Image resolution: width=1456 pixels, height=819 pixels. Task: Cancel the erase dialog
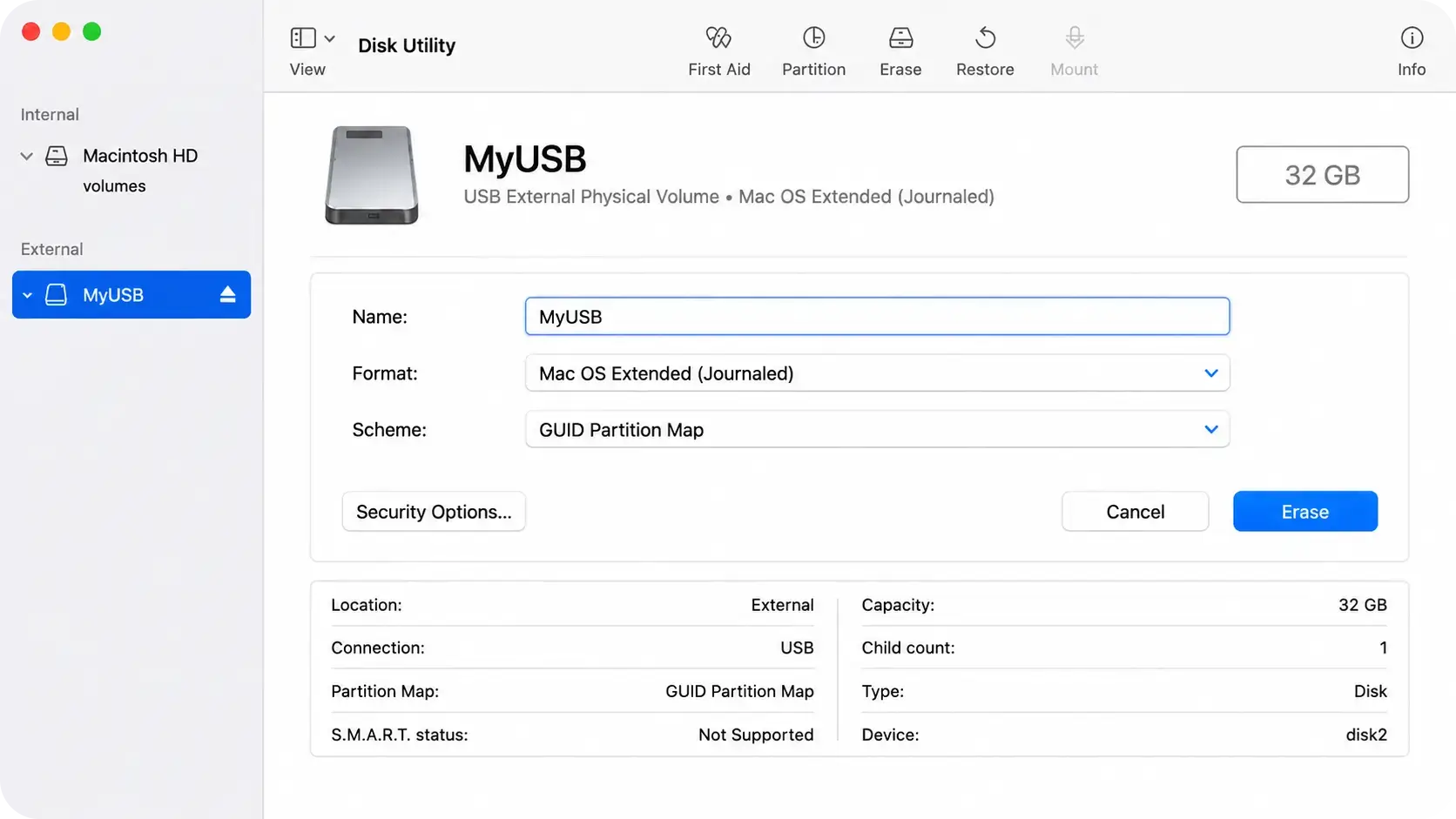pos(1135,511)
